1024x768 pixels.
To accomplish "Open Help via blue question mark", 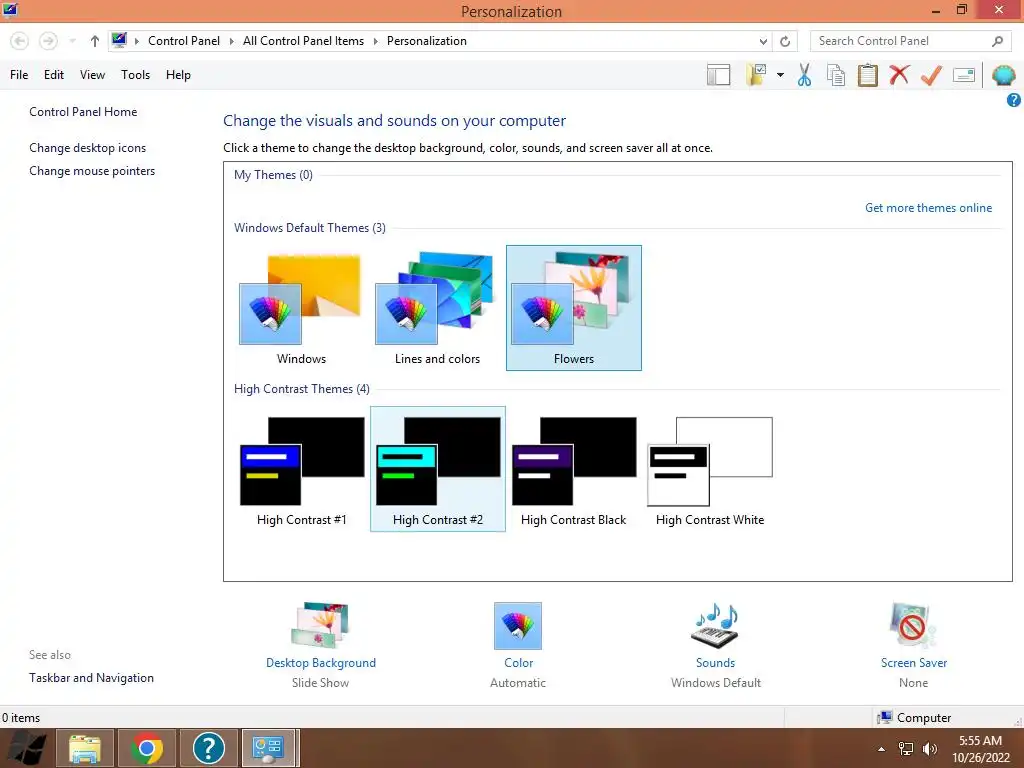I will 1014,100.
